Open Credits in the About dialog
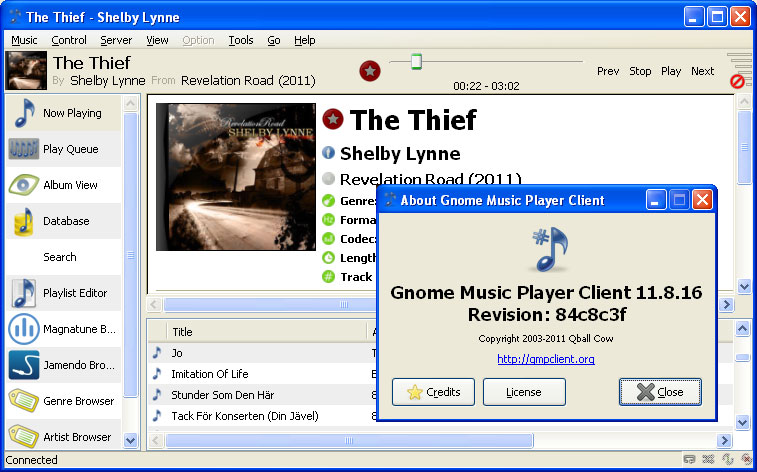The image size is (757, 472). coord(434,392)
